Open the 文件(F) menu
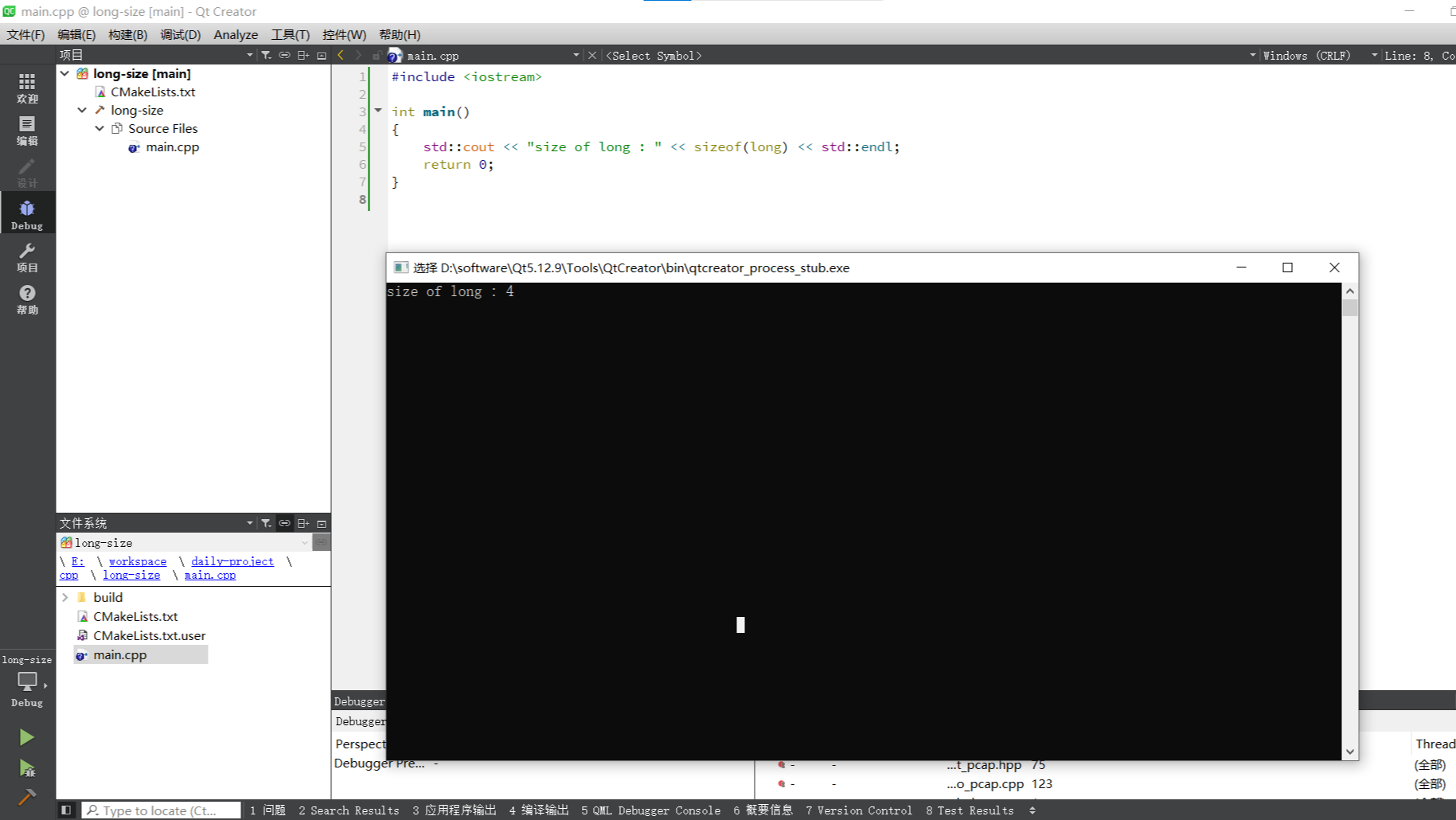The image size is (1456, 820). coord(25,34)
